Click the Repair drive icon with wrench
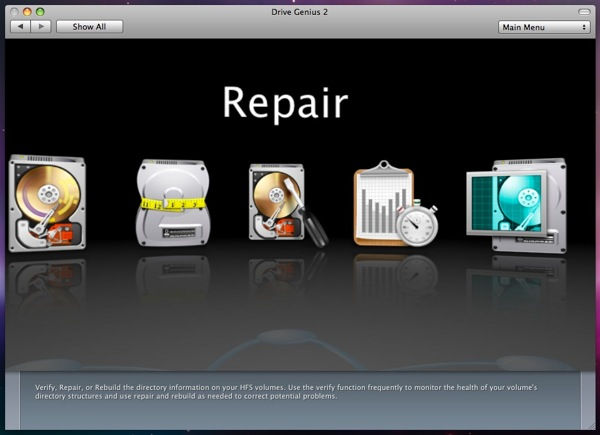Image resolution: width=600 pixels, height=435 pixels. 285,205
